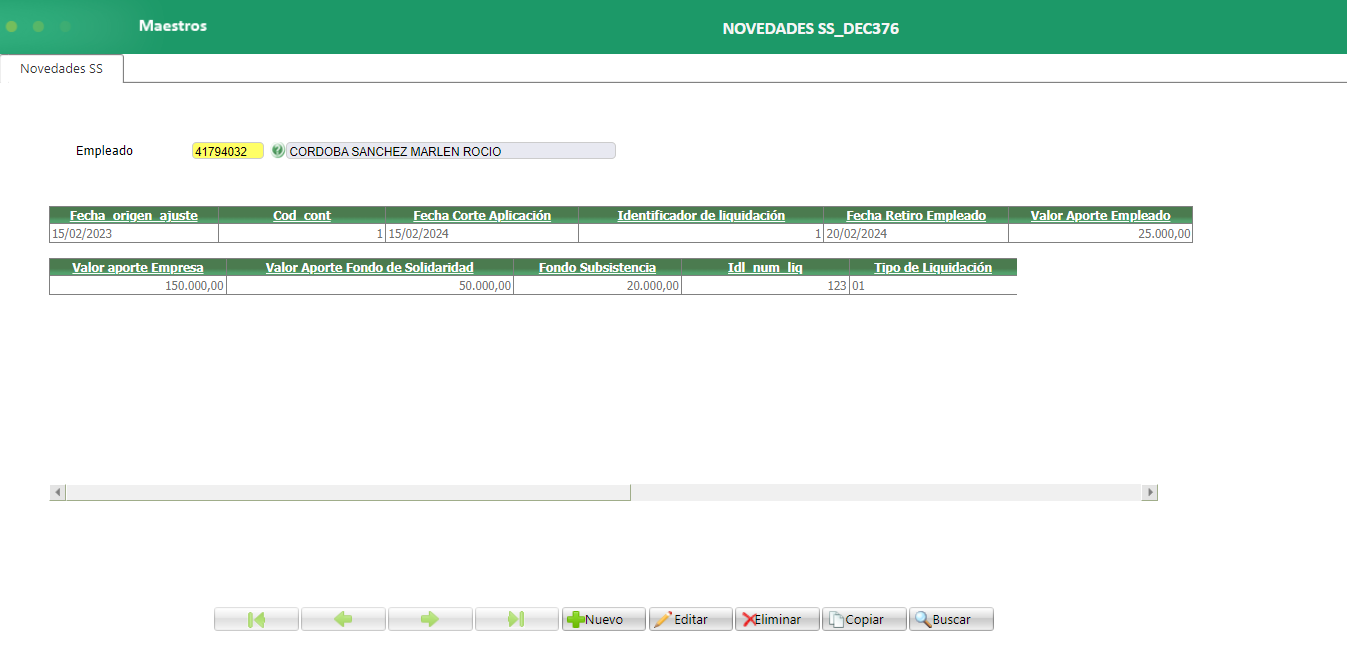Click the horizontal scrollbar thumb
This screenshot has width=1347, height=658.
click(x=348, y=492)
